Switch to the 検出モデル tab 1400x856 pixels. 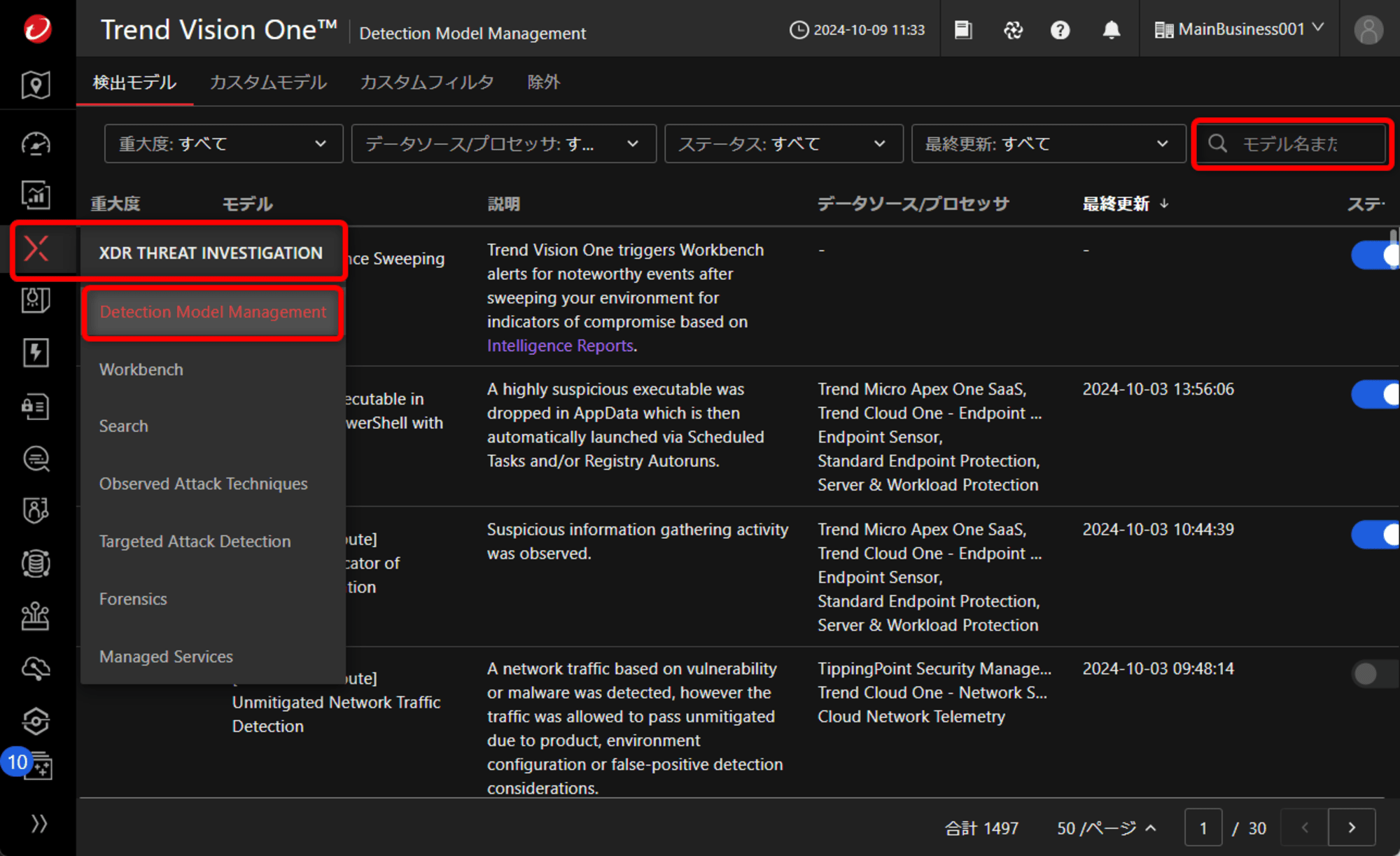(134, 83)
